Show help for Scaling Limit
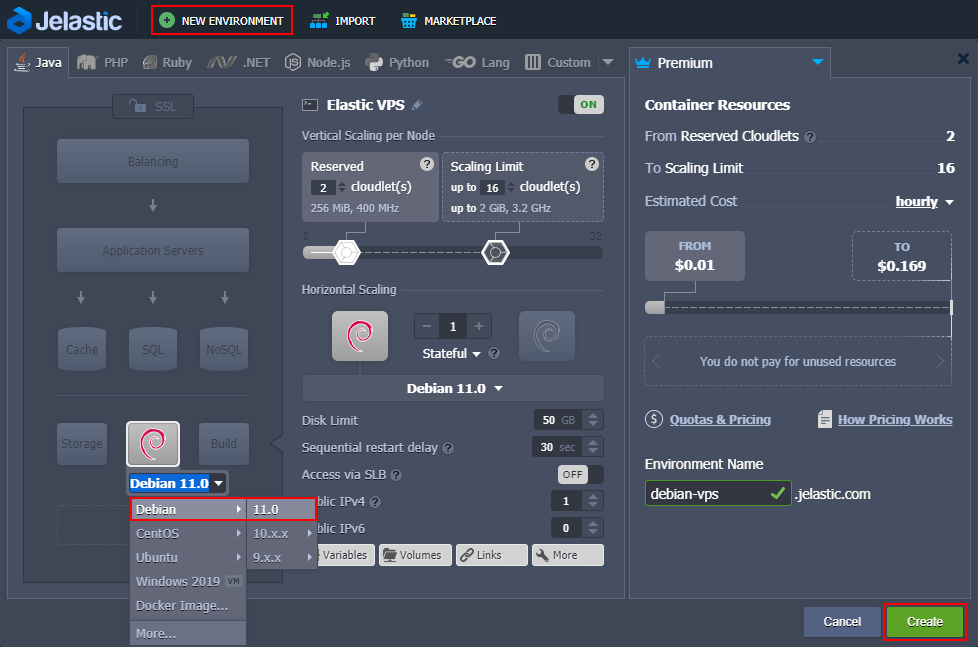This screenshot has height=647, width=978. pyautogui.click(x=592, y=164)
